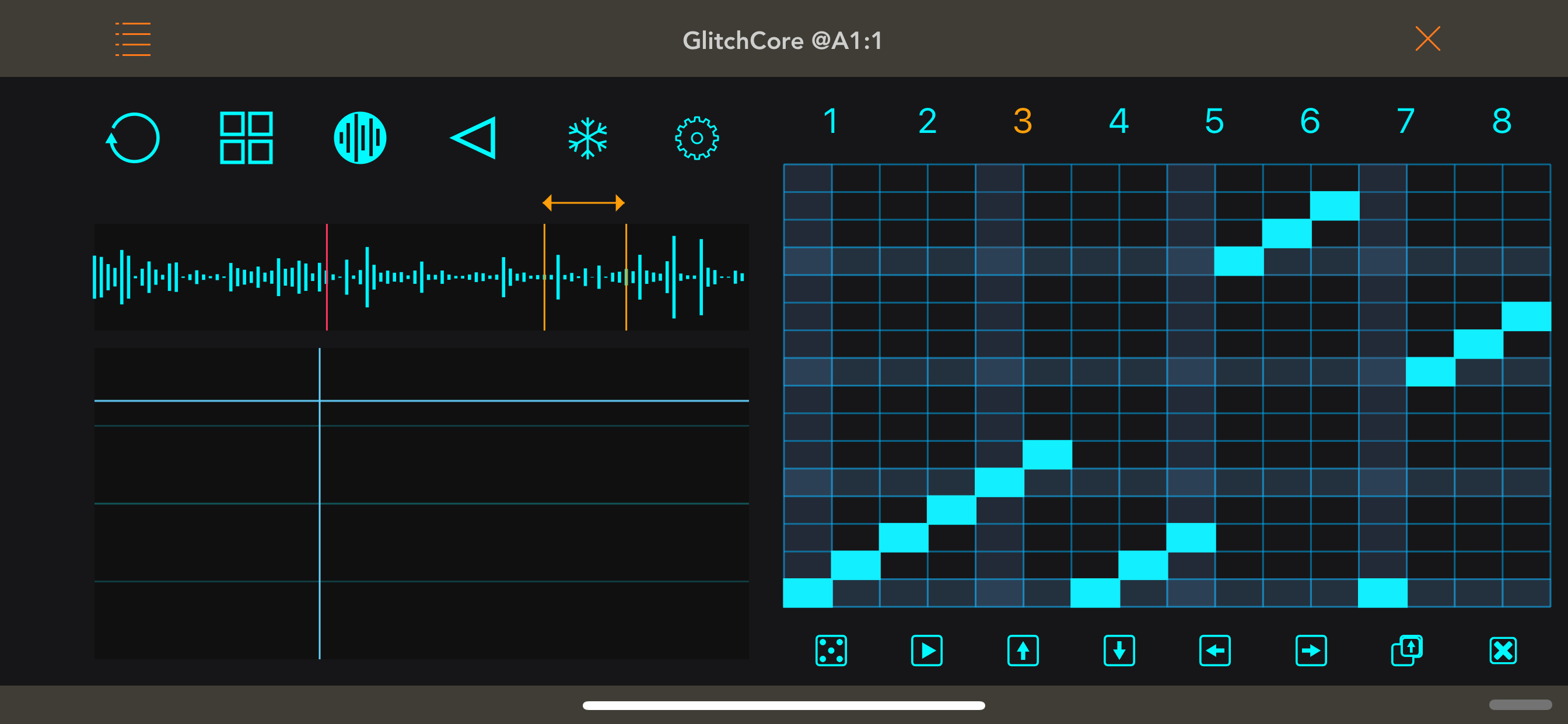This screenshot has height=724, width=1568.
Task: Randomize the pattern with the dice icon
Action: tap(831, 651)
